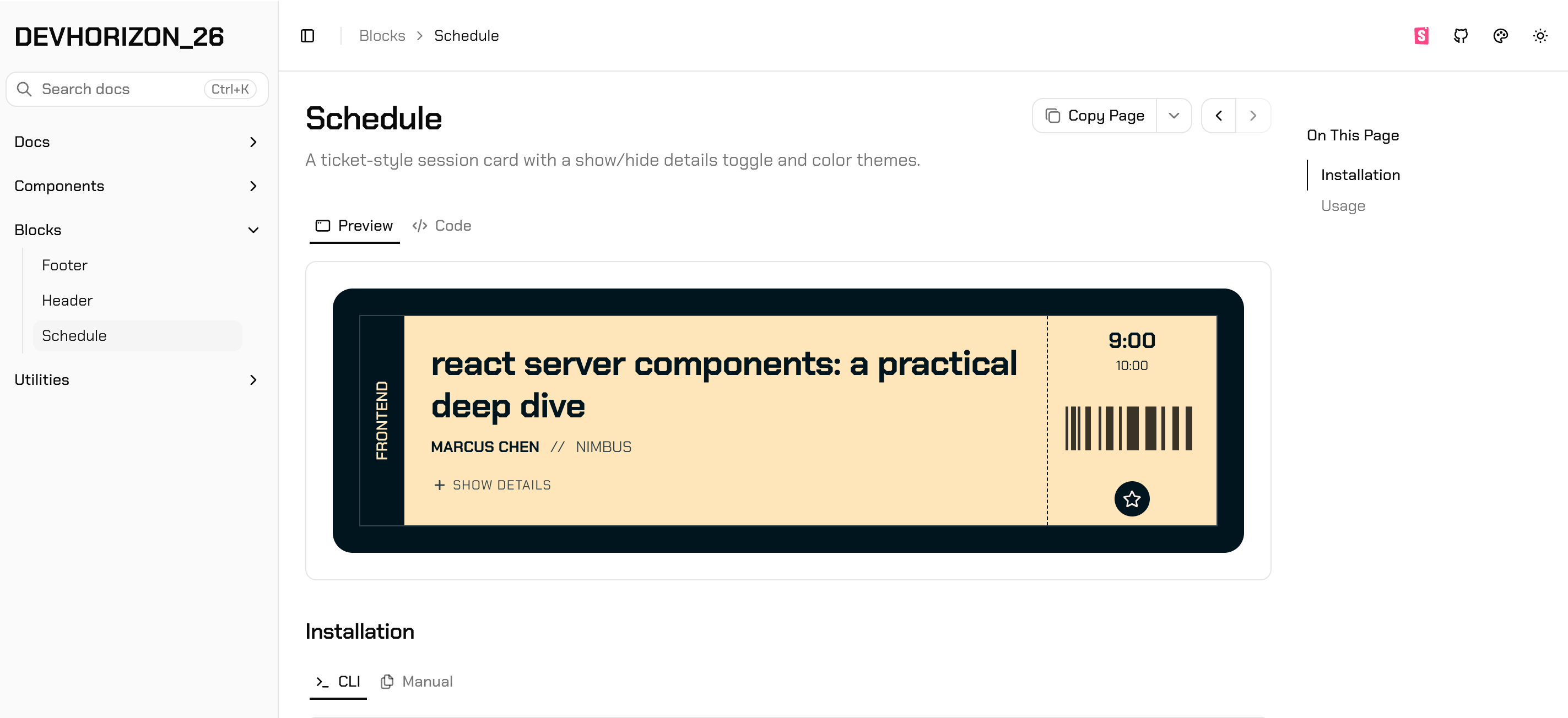The width and height of the screenshot is (1568, 718).
Task: Expand the Utilities section
Action: (x=137, y=380)
